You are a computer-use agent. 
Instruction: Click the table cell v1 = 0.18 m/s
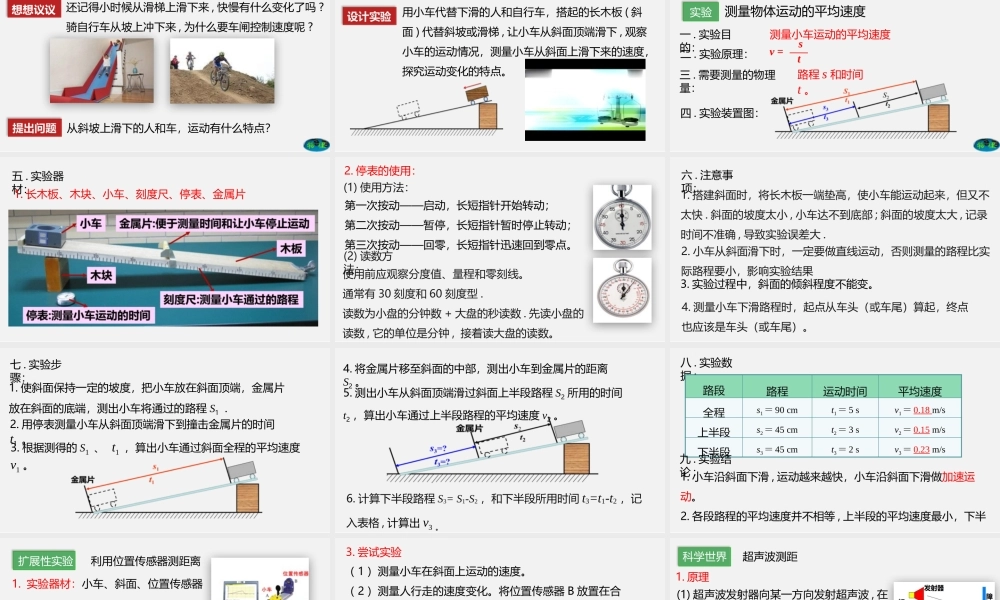click(920, 410)
